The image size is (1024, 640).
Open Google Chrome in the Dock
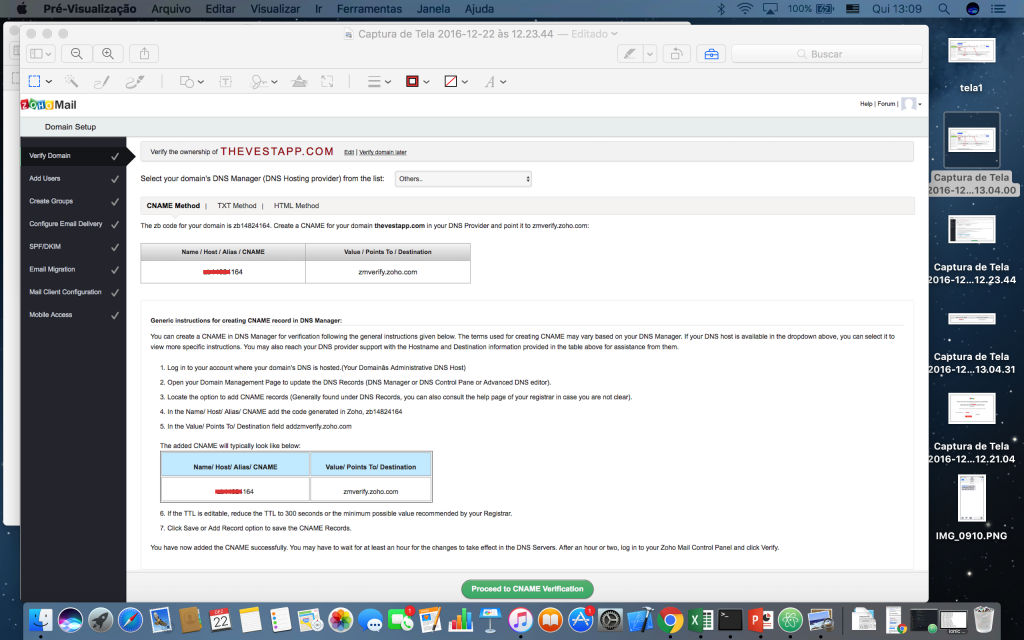(670, 619)
